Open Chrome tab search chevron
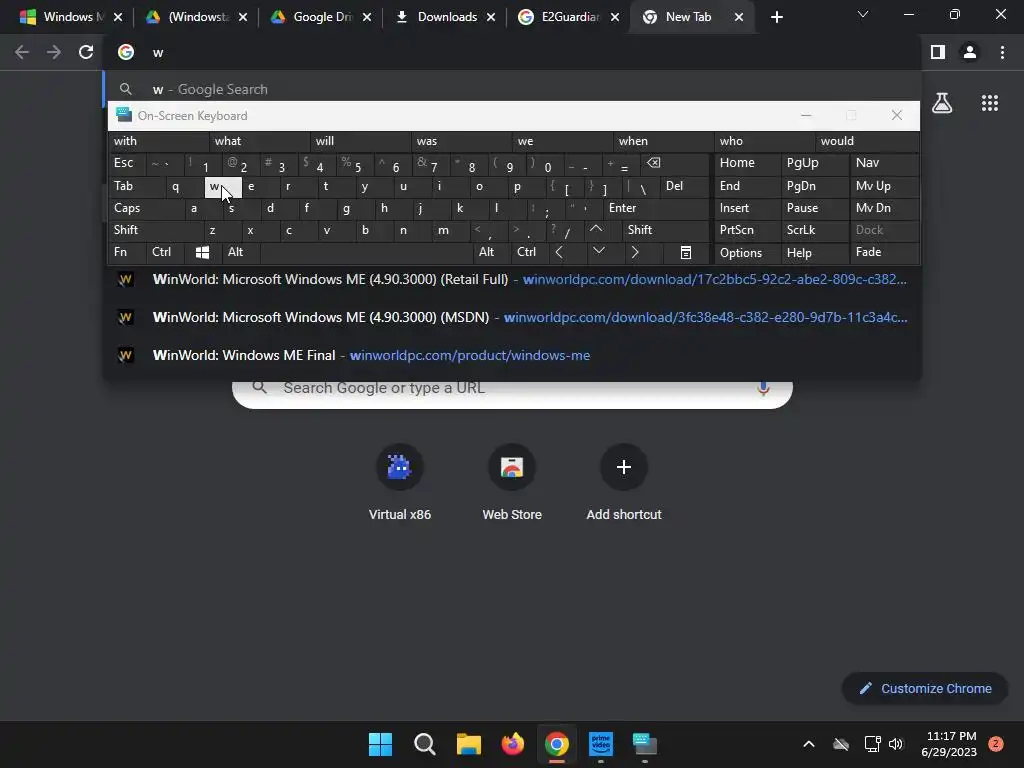The image size is (1024, 768). 863,14
